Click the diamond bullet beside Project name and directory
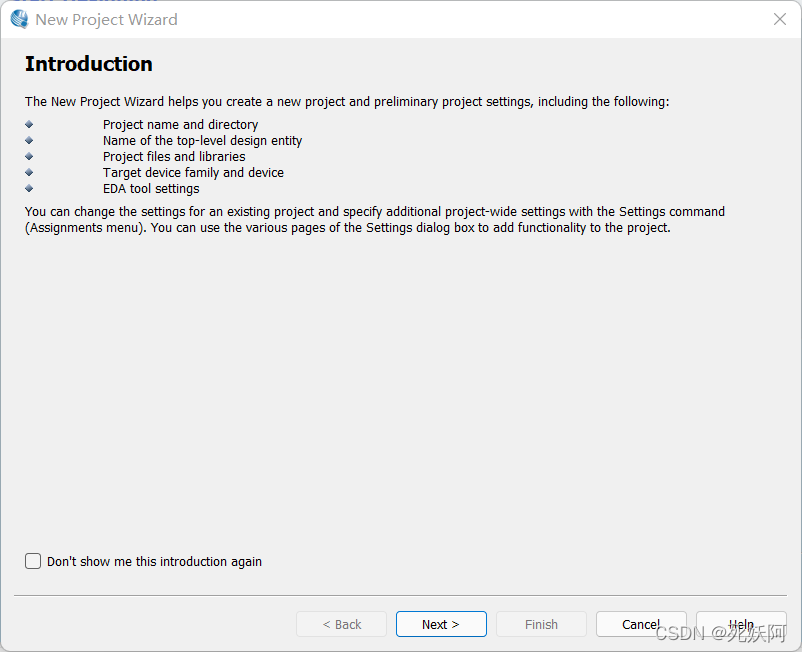 click(x=29, y=124)
